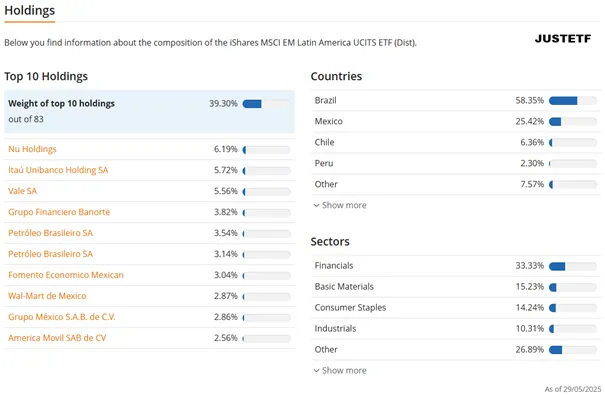Viewport: 605px width, 395px height.
Task: Open America Movil SAB de CV link
Action: (57, 338)
